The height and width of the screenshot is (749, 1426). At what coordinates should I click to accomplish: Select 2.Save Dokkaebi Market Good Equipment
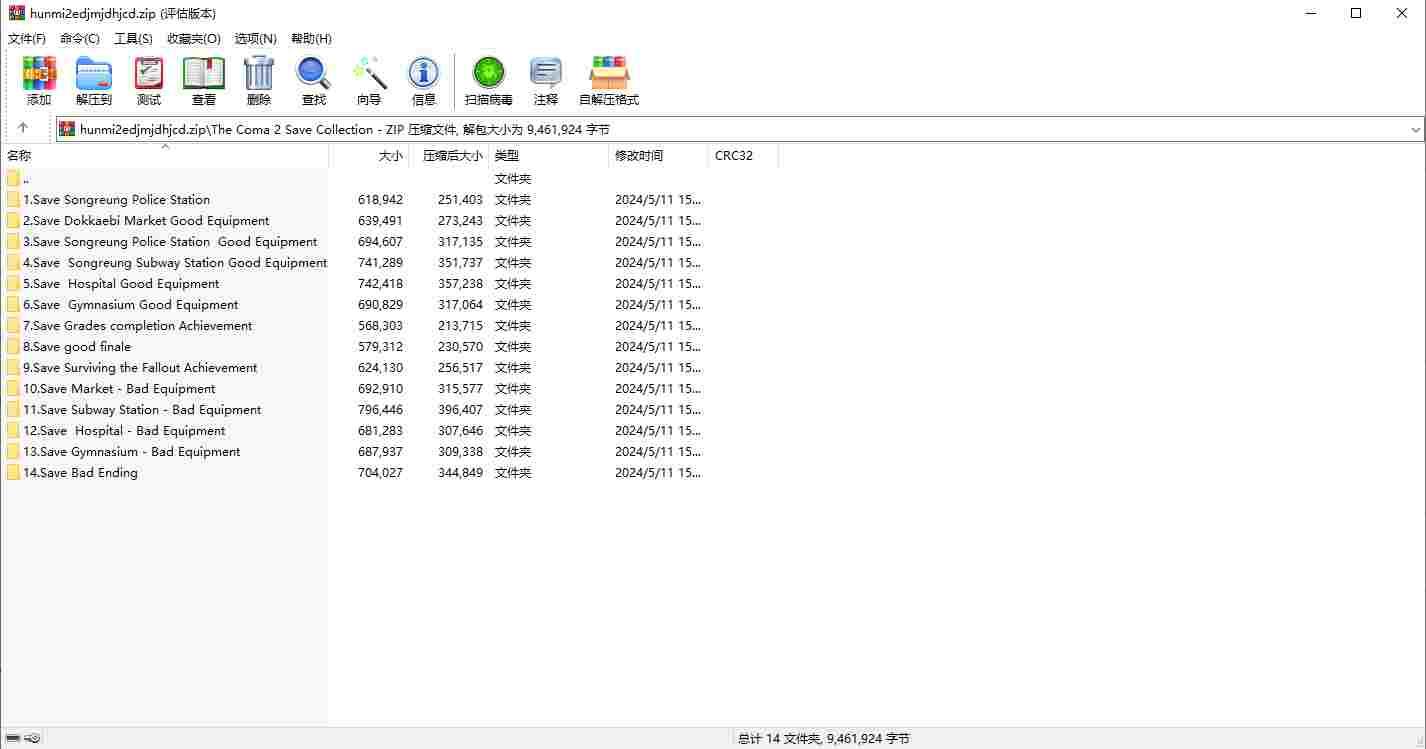146,221
